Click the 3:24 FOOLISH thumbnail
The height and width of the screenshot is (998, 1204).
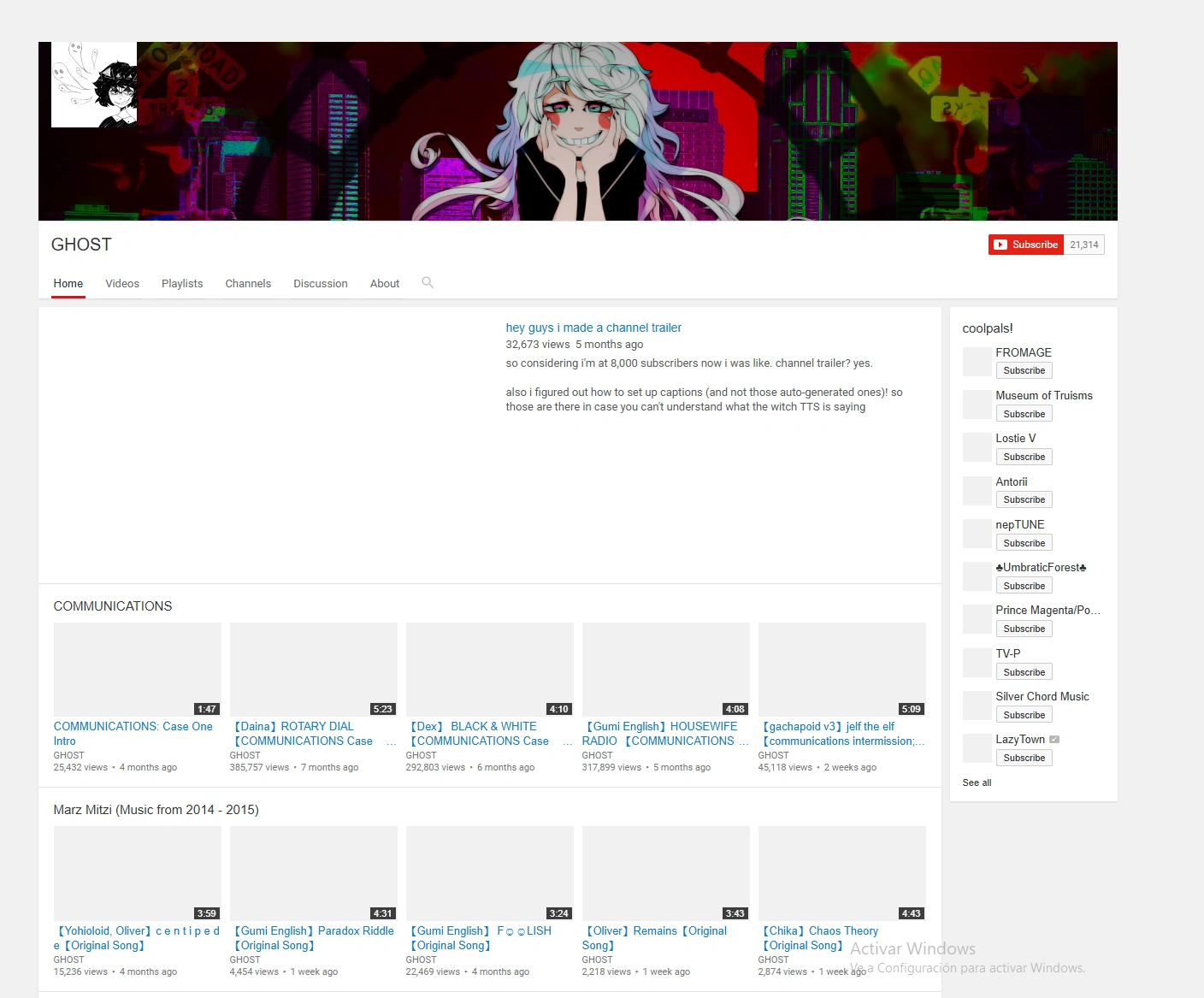pyautogui.click(x=490, y=873)
